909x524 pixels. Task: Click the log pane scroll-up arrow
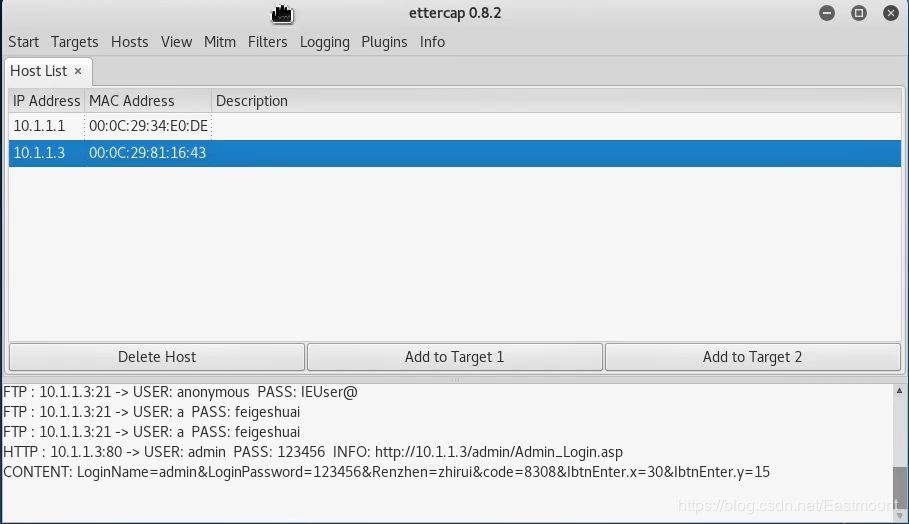[x=900, y=391]
